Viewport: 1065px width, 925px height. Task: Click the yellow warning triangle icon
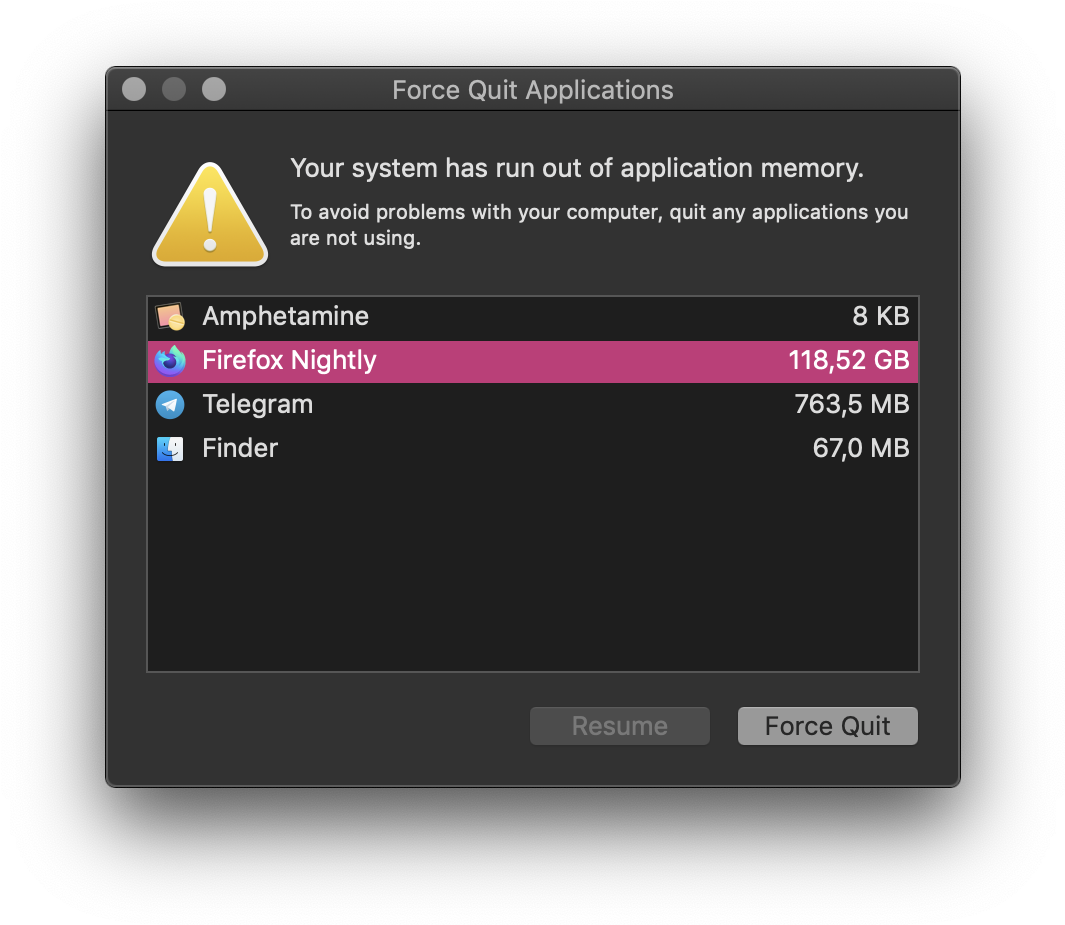(x=210, y=215)
